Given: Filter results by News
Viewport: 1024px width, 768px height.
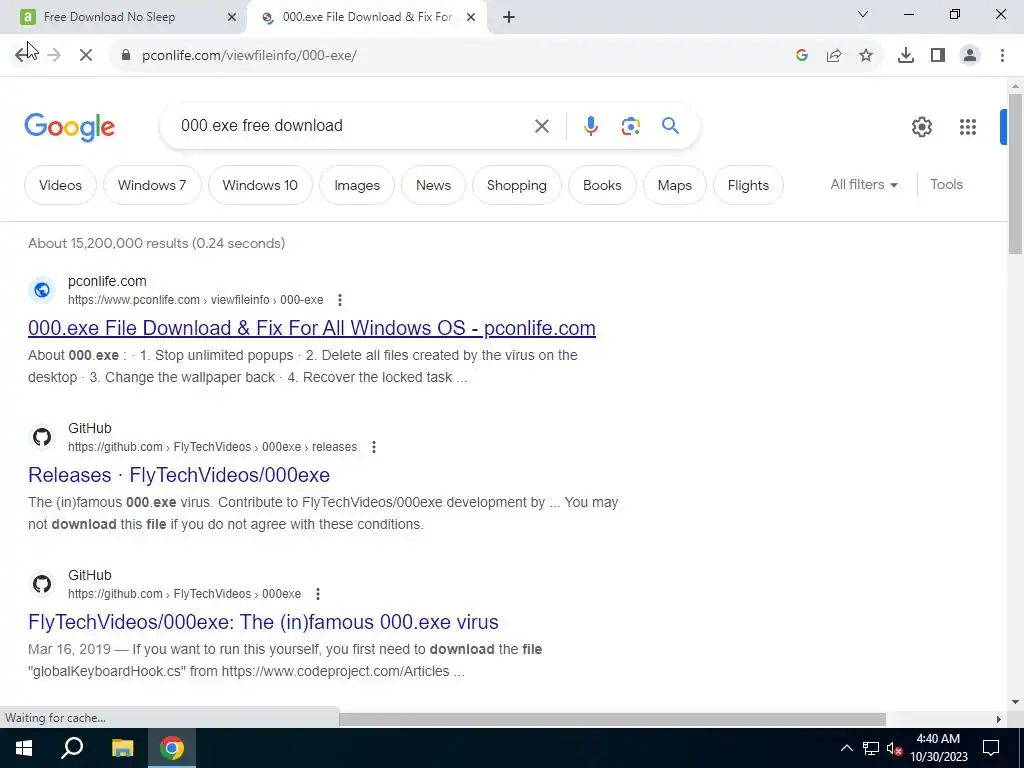Looking at the screenshot, I should click(433, 185).
